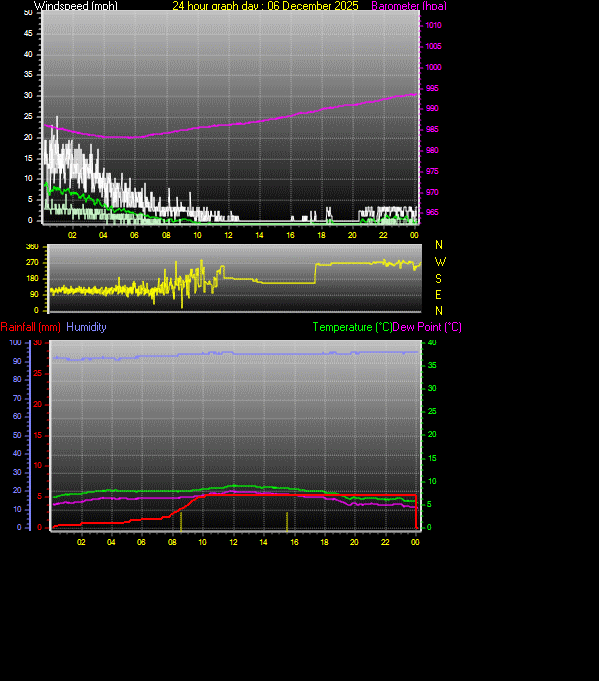Click the blue "Humidity" legend label
Image resolution: width=599 pixels, height=681 pixels.
pos(86,327)
